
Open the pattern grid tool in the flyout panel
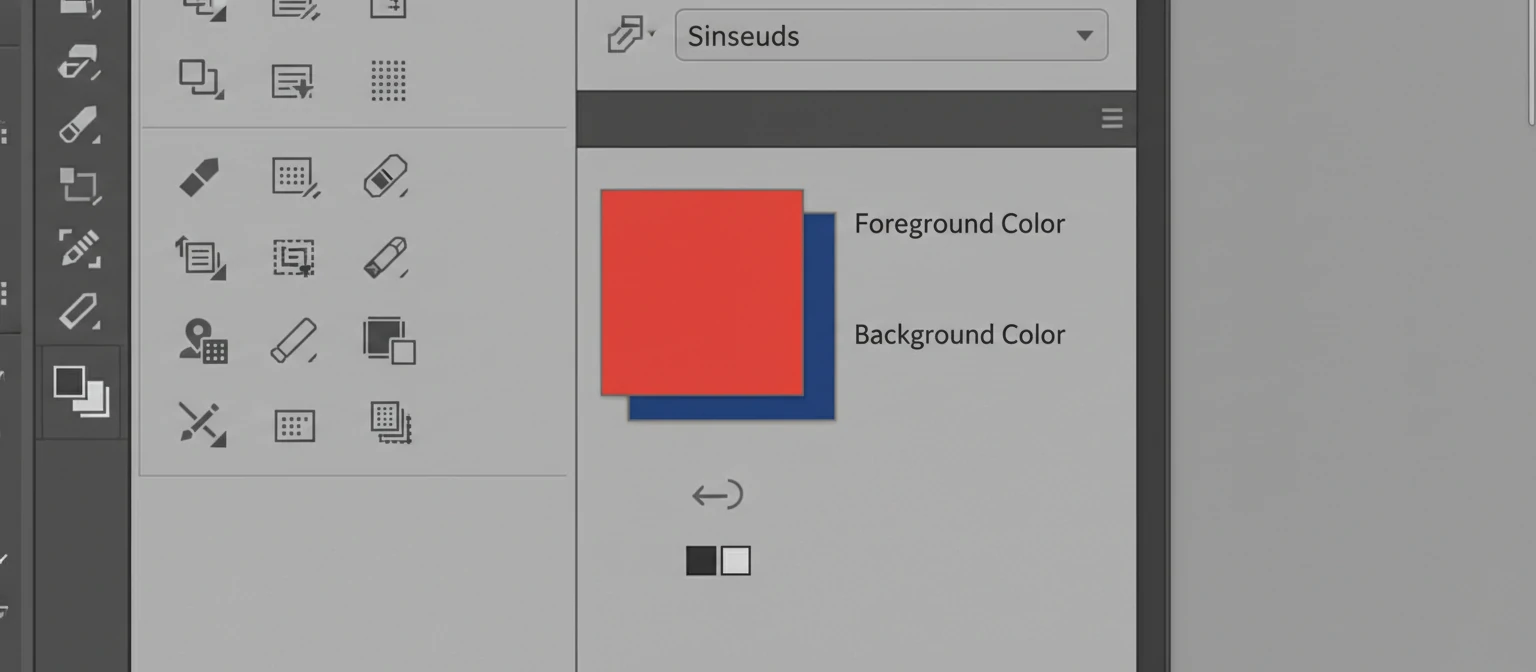coord(294,175)
